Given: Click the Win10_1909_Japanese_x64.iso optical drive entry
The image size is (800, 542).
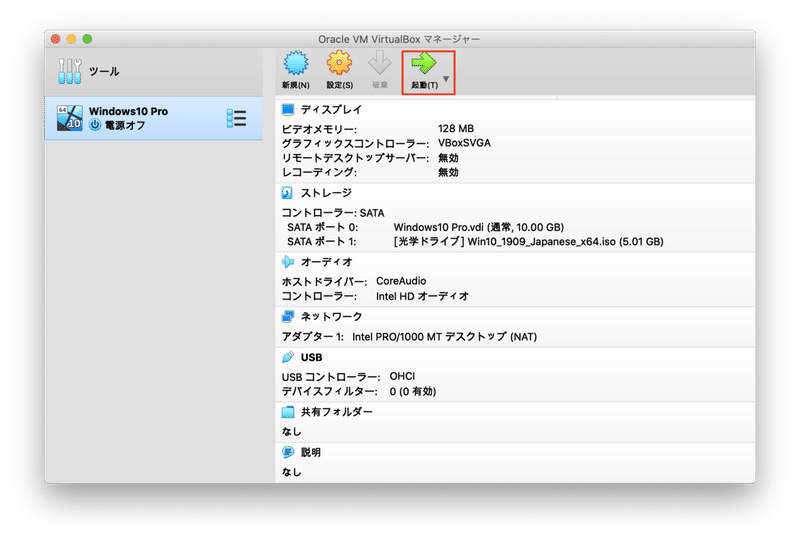Looking at the screenshot, I should 529,241.
